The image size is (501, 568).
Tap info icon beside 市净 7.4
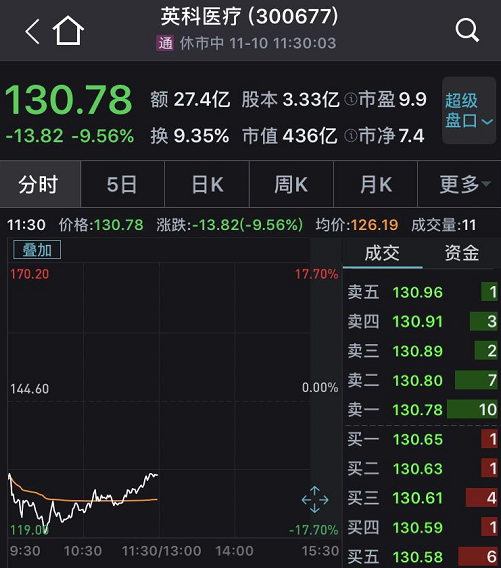click(x=351, y=136)
